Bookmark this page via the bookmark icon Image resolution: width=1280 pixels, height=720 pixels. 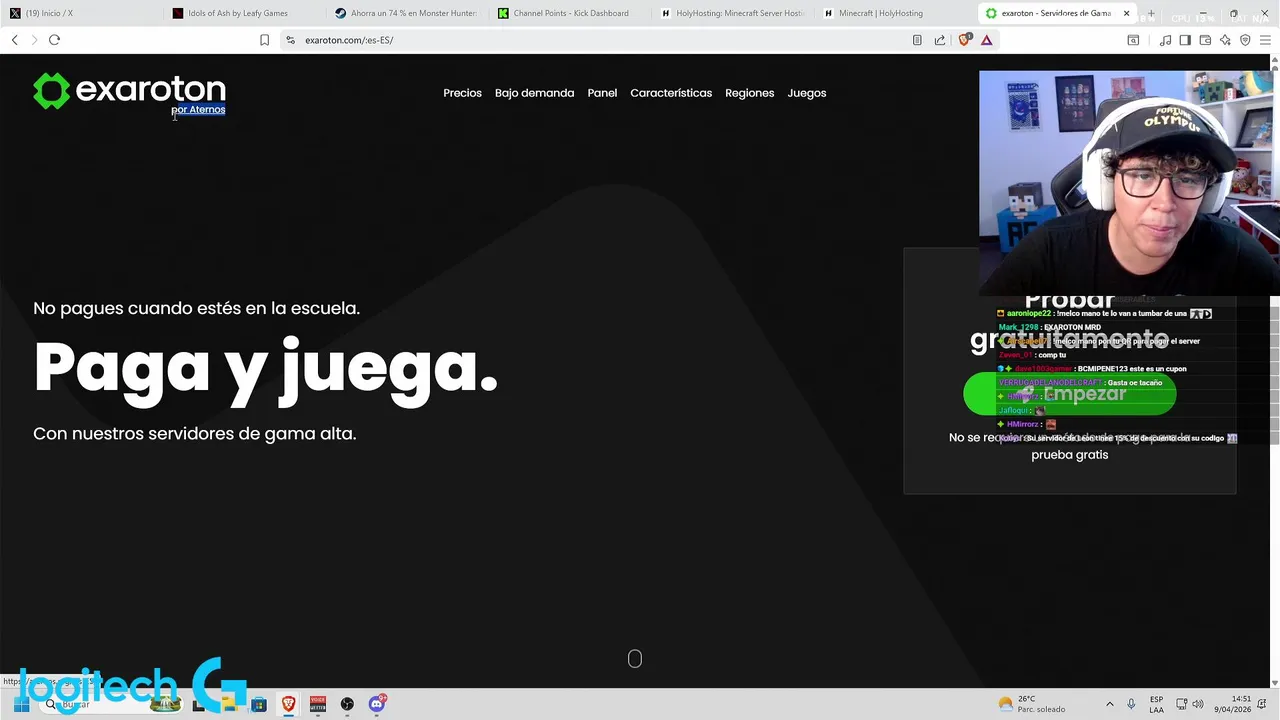tap(264, 40)
